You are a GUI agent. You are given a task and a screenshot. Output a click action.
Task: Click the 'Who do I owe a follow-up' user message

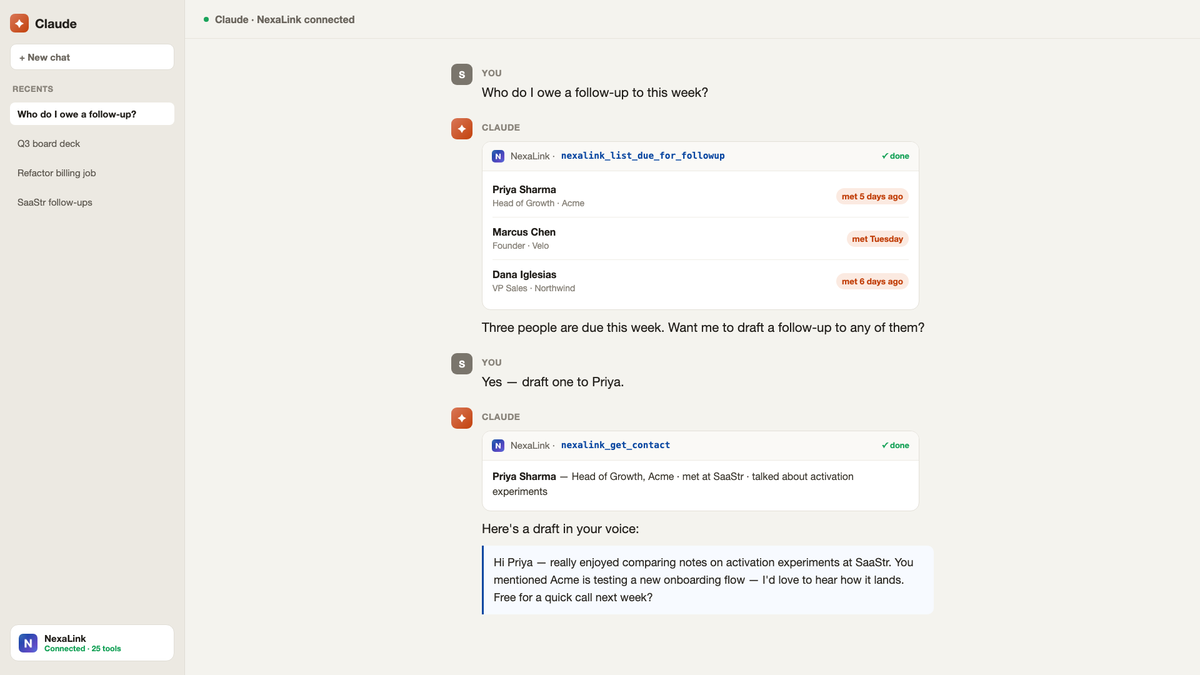[595, 93]
